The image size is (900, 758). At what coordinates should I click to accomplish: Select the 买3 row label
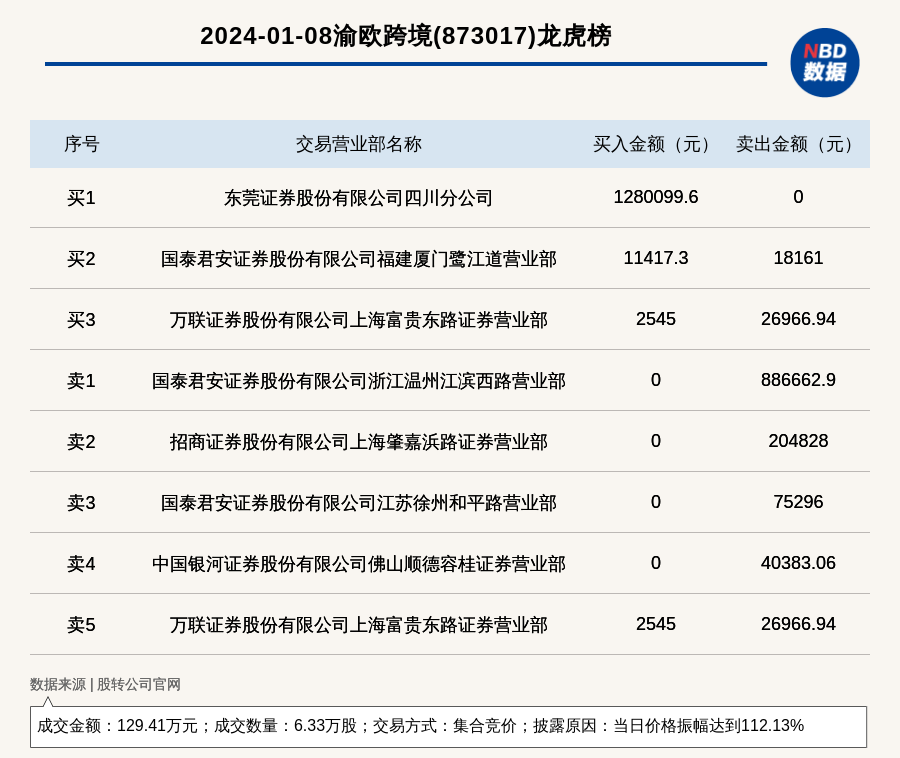click(81, 320)
